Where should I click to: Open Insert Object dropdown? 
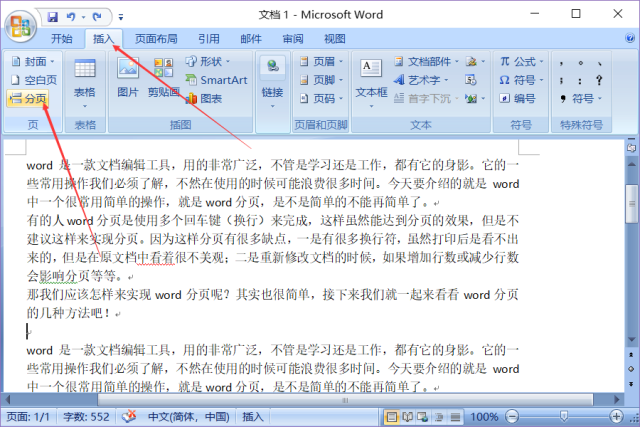tap(475, 98)
